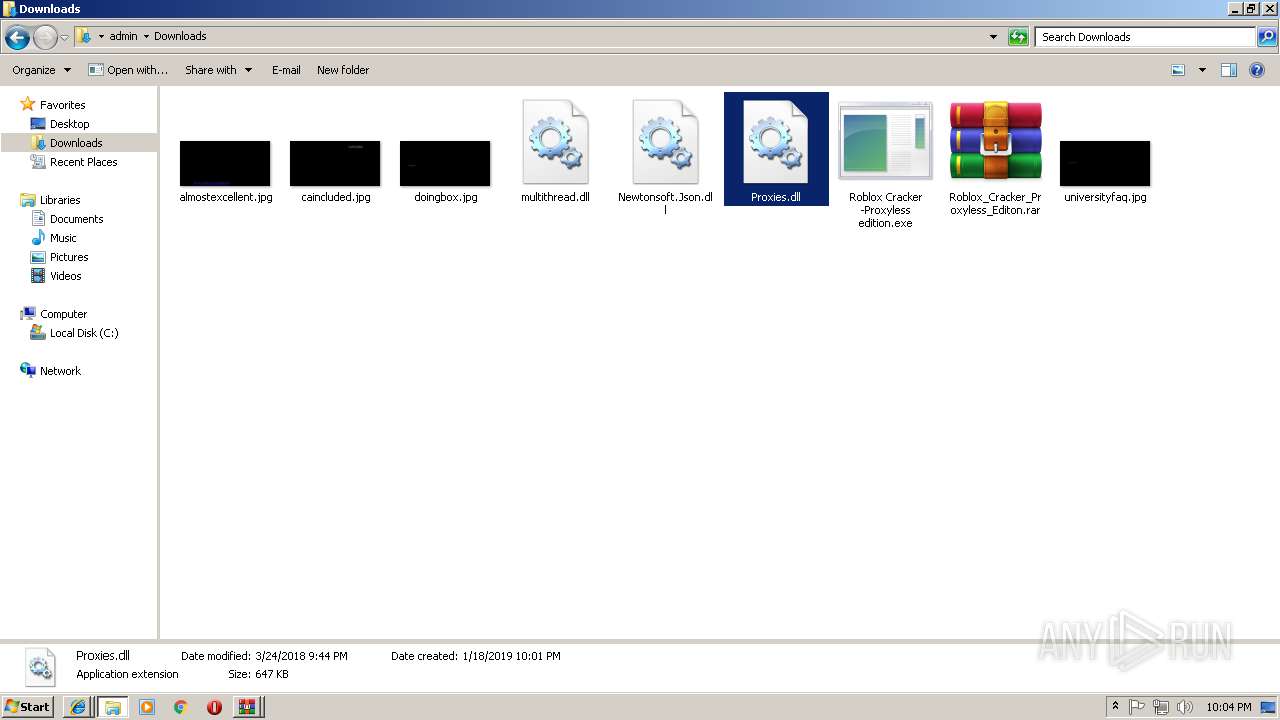Click the Change your view icon
Image resolution: width=1280 pixels, height=720 pixels.
coord(1178,70)
